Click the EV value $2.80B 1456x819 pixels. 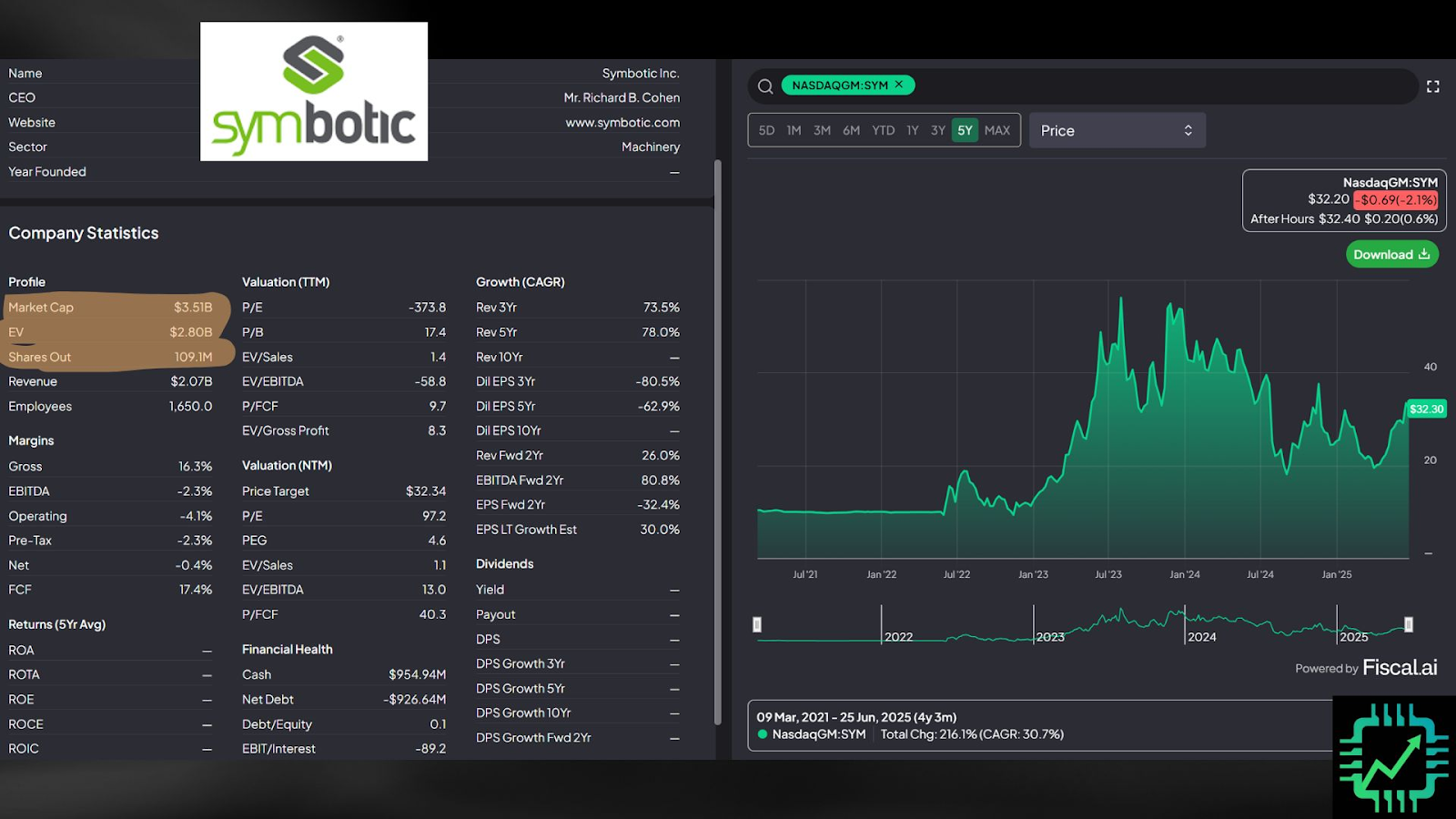pyautogui.click(x=191, y=332)
